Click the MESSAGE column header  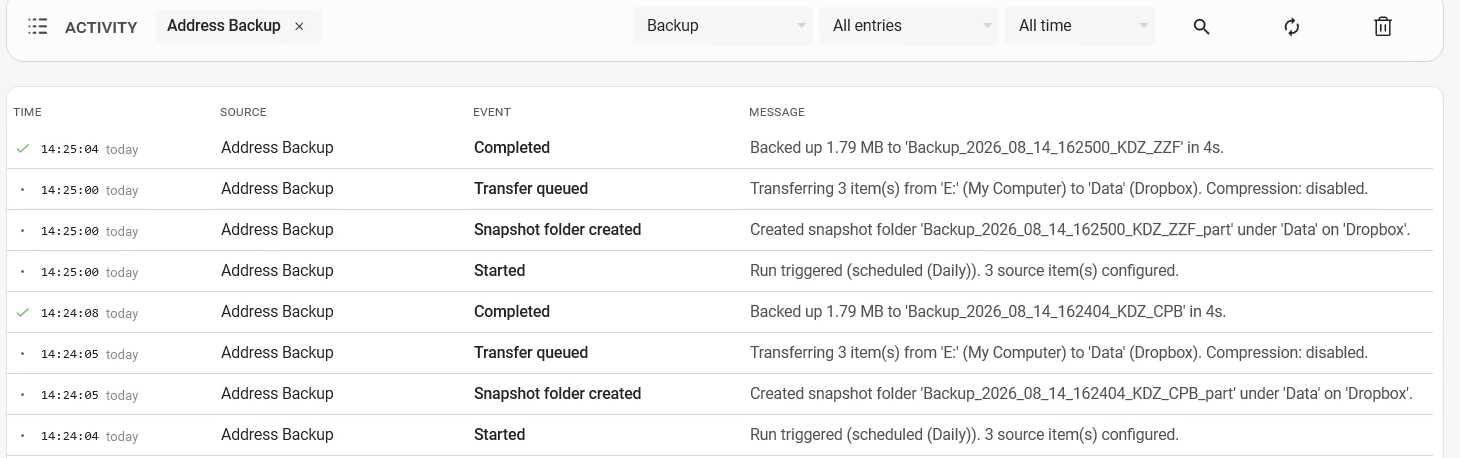point(777,112)
